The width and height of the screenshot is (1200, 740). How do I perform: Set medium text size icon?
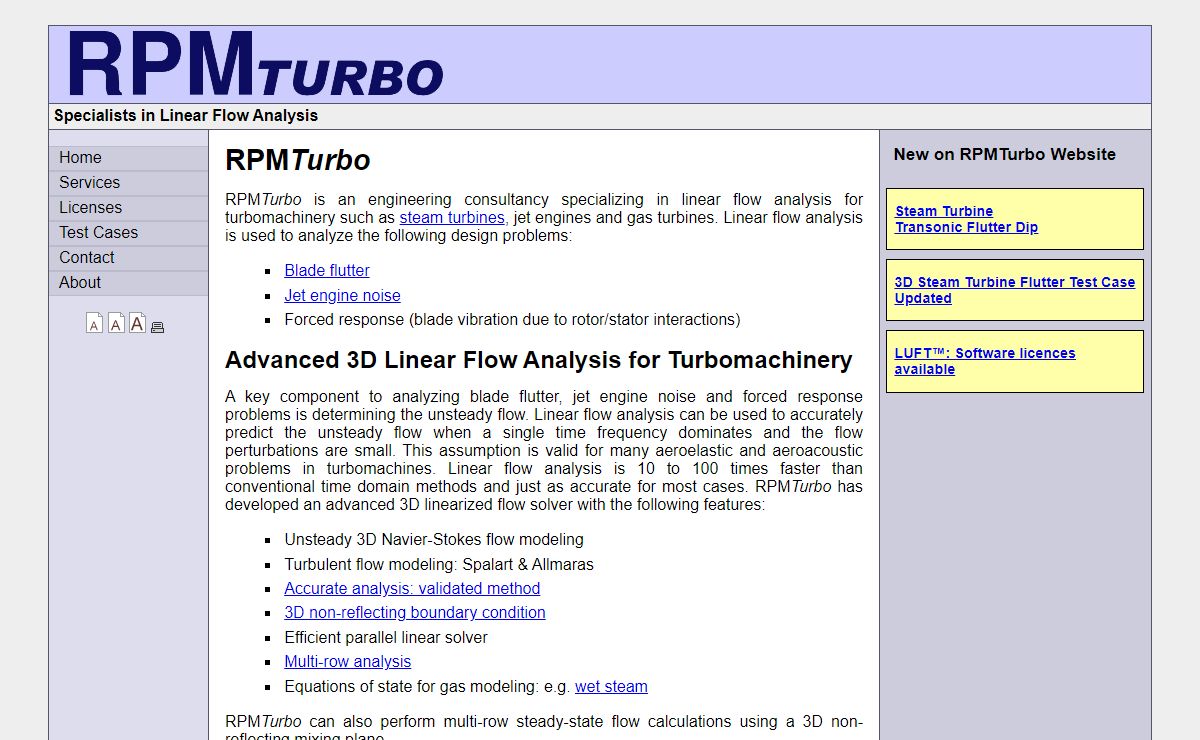click(x=116, y=323)
